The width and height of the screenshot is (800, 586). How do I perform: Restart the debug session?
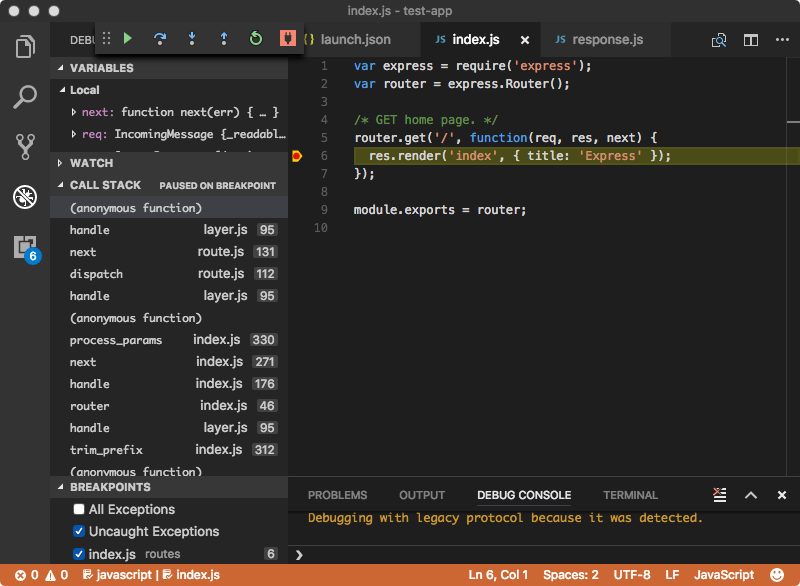click(256, 38)
